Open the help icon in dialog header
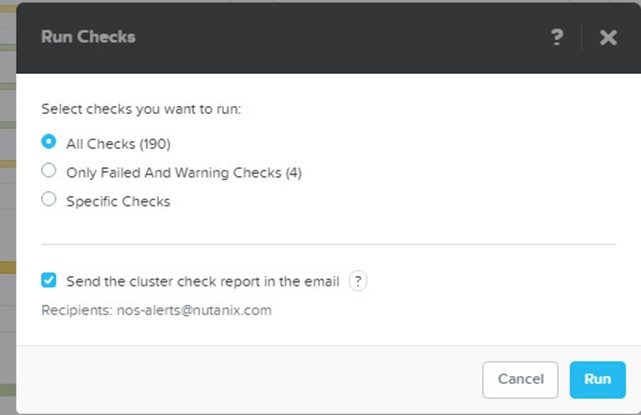The image size is (641, 415). tap(557, 37)
